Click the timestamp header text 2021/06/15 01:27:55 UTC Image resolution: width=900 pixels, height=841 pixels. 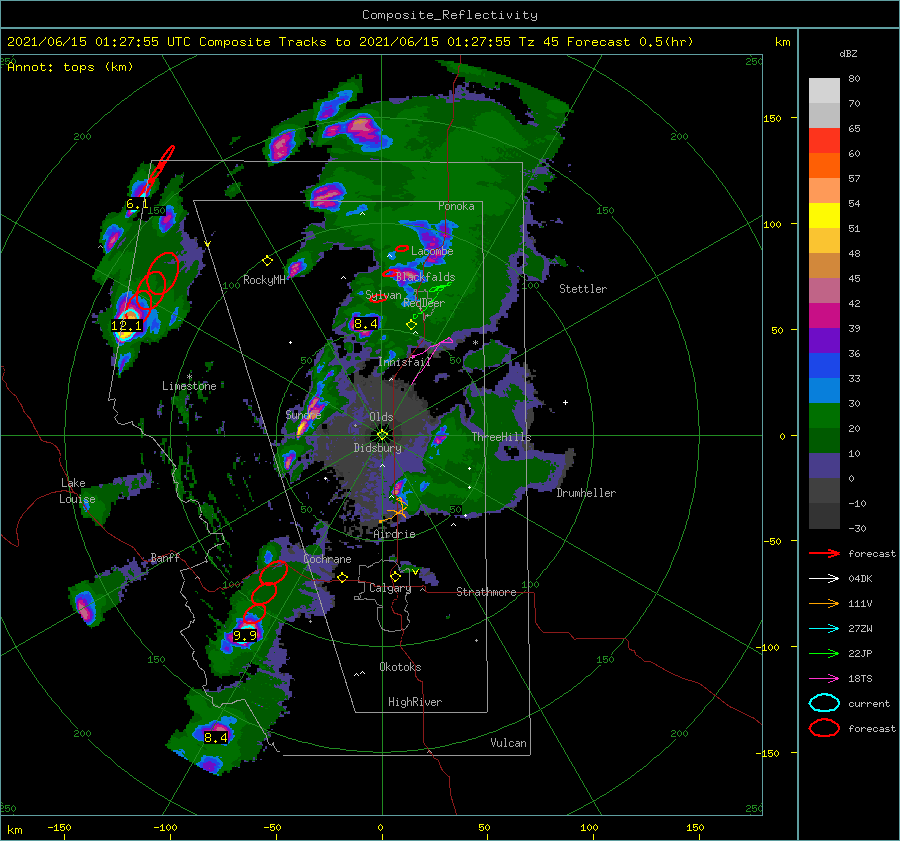pos(99,42)
